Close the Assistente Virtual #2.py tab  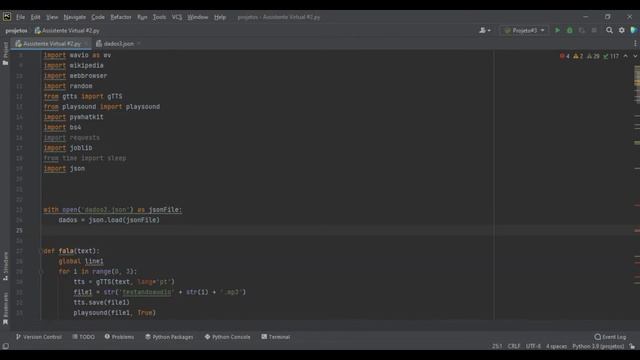86,44
